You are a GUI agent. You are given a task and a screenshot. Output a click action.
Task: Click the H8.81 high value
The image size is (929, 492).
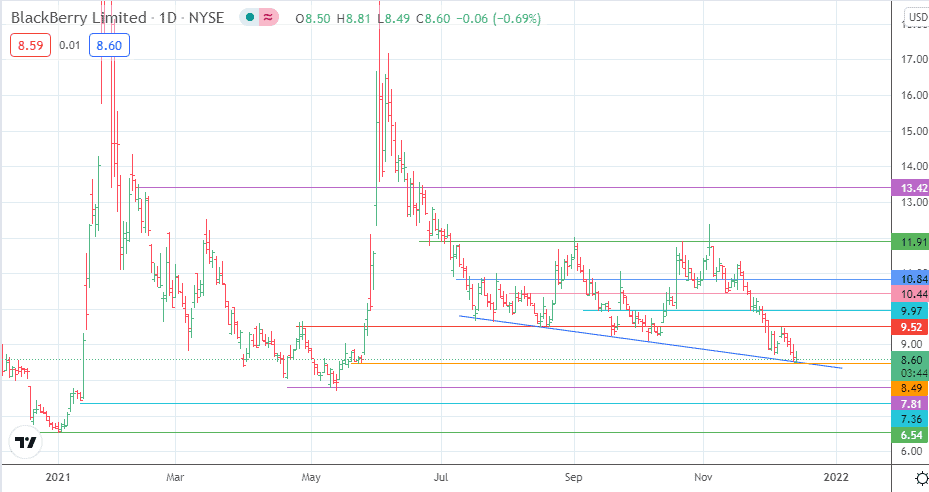353,19
